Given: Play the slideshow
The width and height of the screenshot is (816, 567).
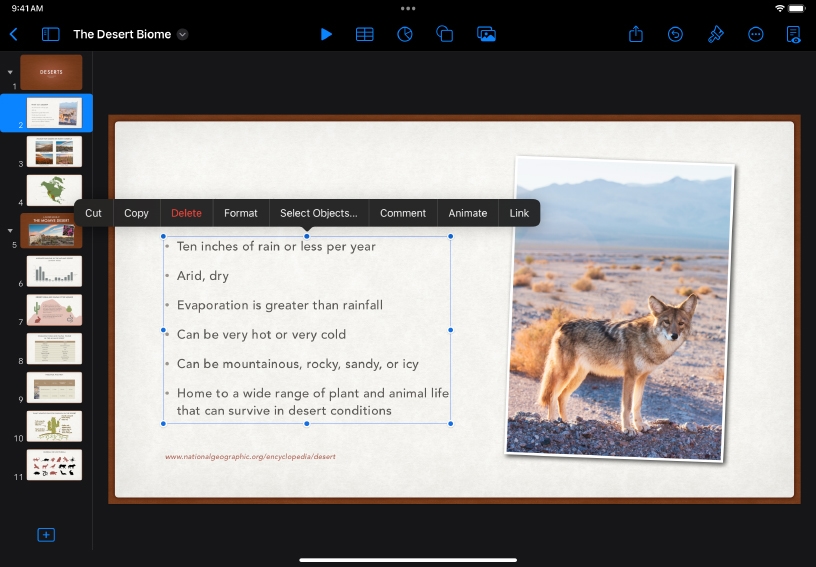Looking at the screenshot, I should click(x=326, y=34).
